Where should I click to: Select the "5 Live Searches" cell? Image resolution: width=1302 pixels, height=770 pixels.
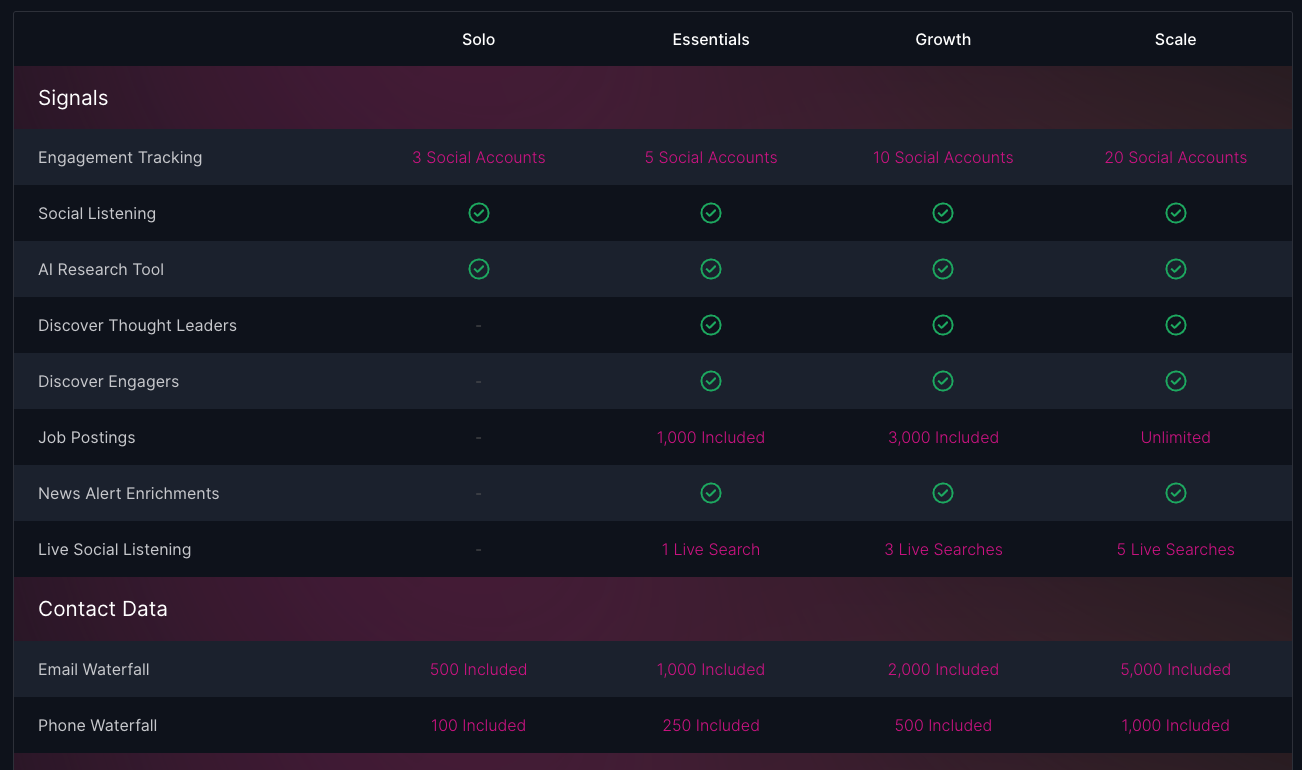(1176, 549)
